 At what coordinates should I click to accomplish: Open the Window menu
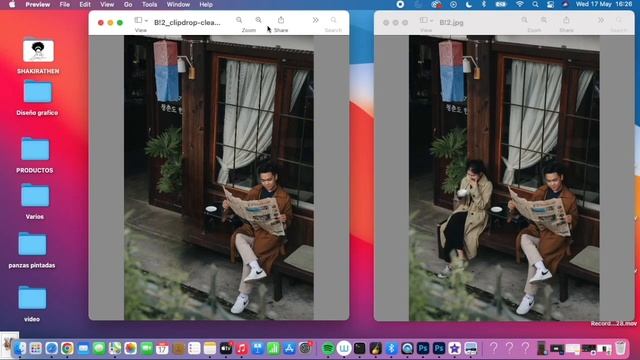178,4
